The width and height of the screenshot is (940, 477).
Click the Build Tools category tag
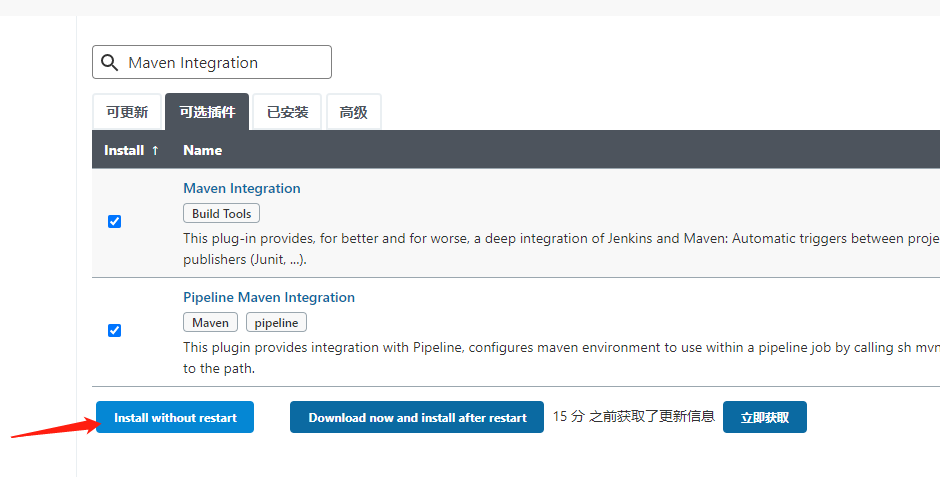pyautogui.click(x=222, y=213)
